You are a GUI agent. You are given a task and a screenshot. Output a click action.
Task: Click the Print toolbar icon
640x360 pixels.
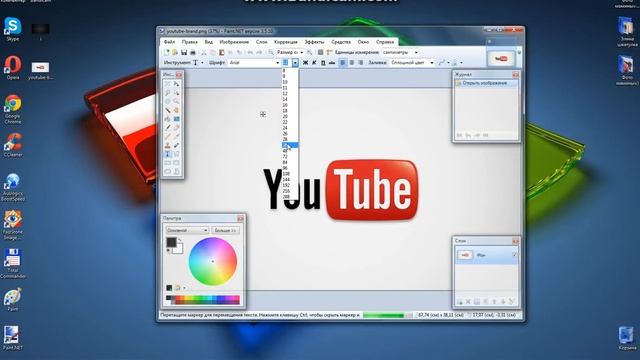coord(193,52)
